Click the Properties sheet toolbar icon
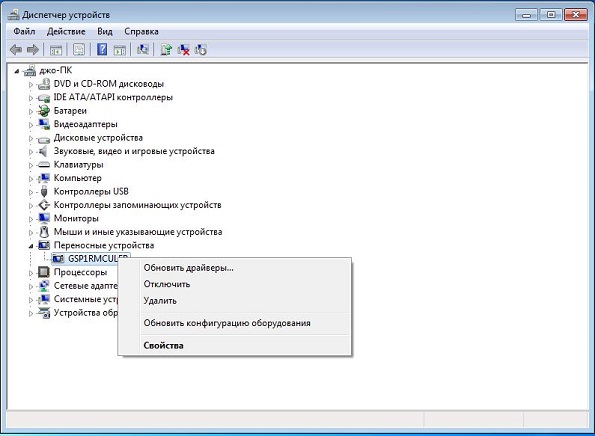Screen dimensions: 595x436 (x=79, y=50)
